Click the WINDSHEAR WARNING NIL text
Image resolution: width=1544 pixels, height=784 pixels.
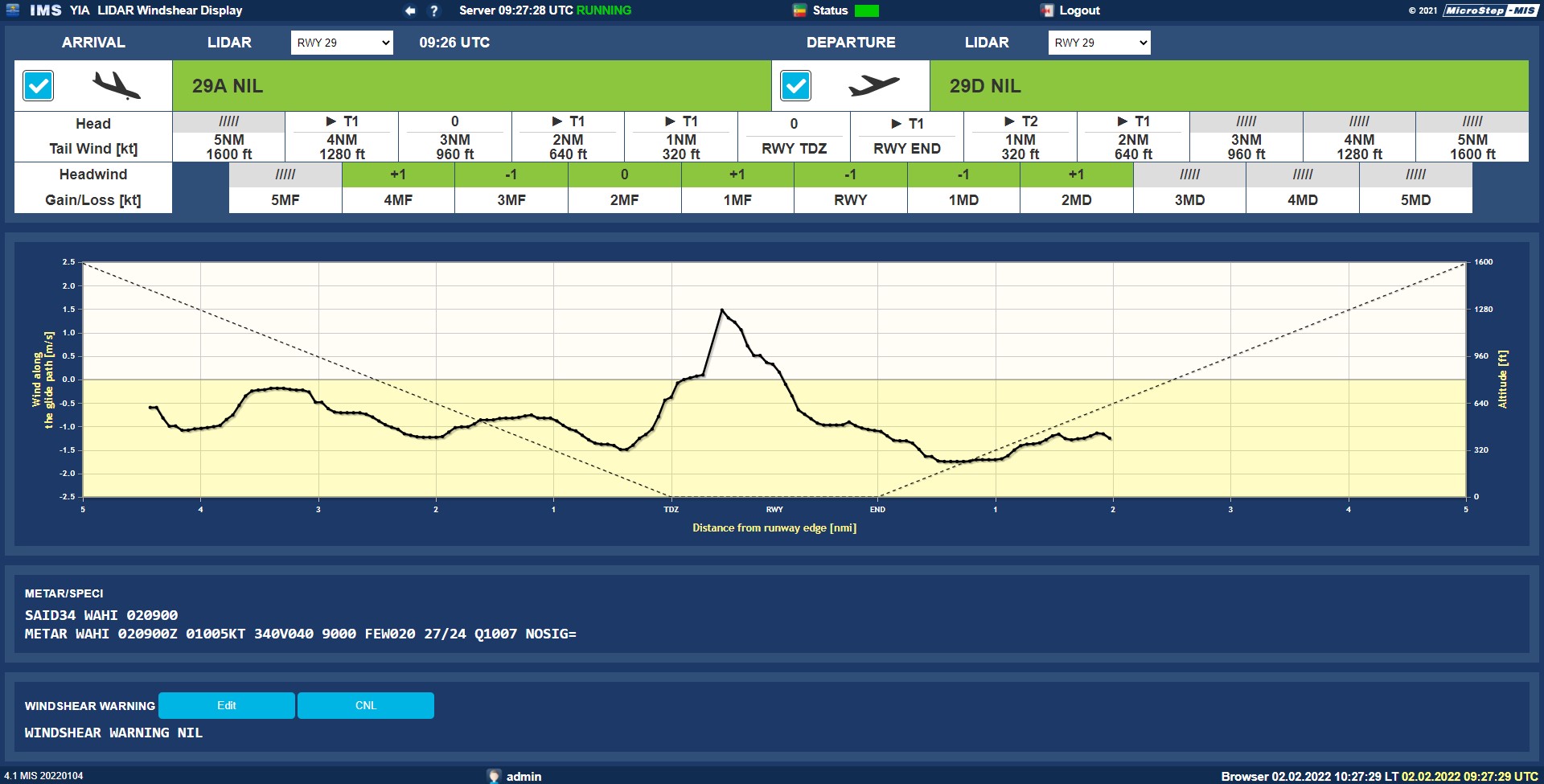click(x=113, y=733)
